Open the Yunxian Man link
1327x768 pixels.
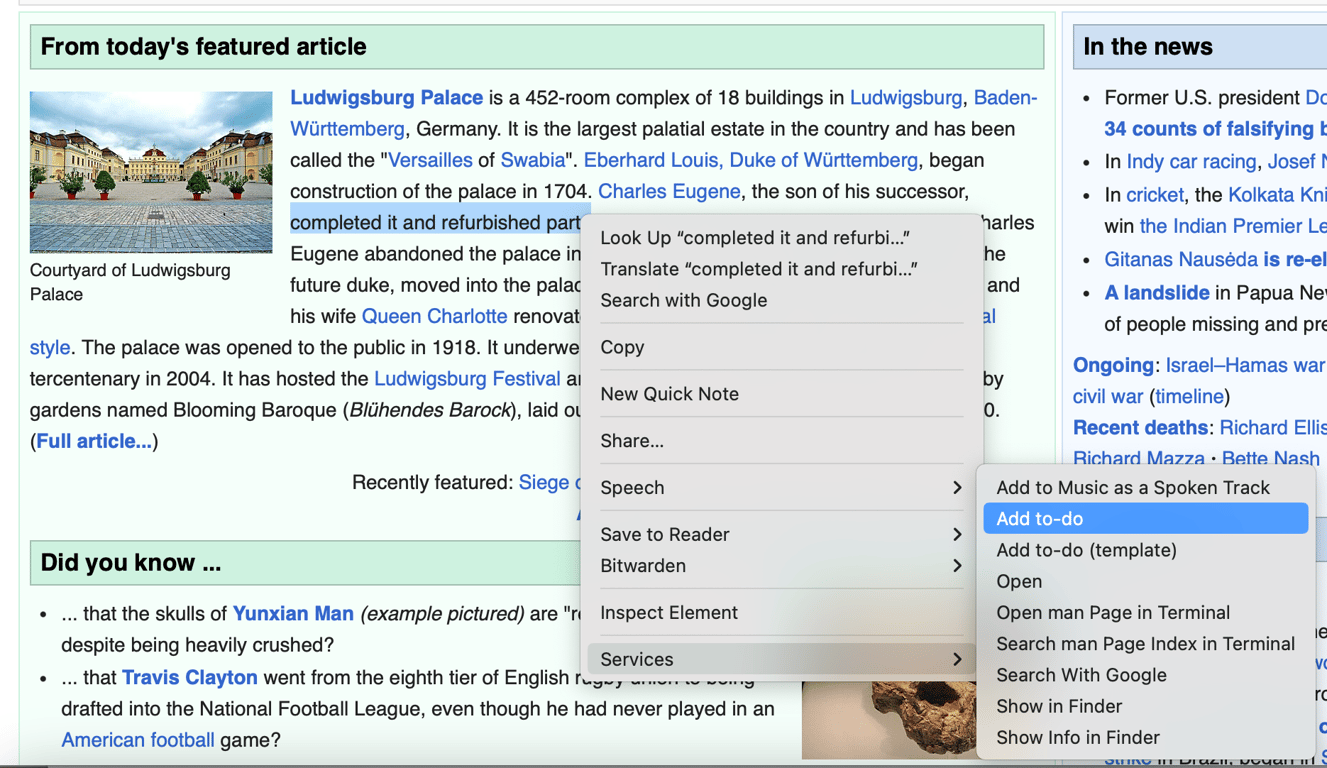pyautogui.click(x=293, y=614)
